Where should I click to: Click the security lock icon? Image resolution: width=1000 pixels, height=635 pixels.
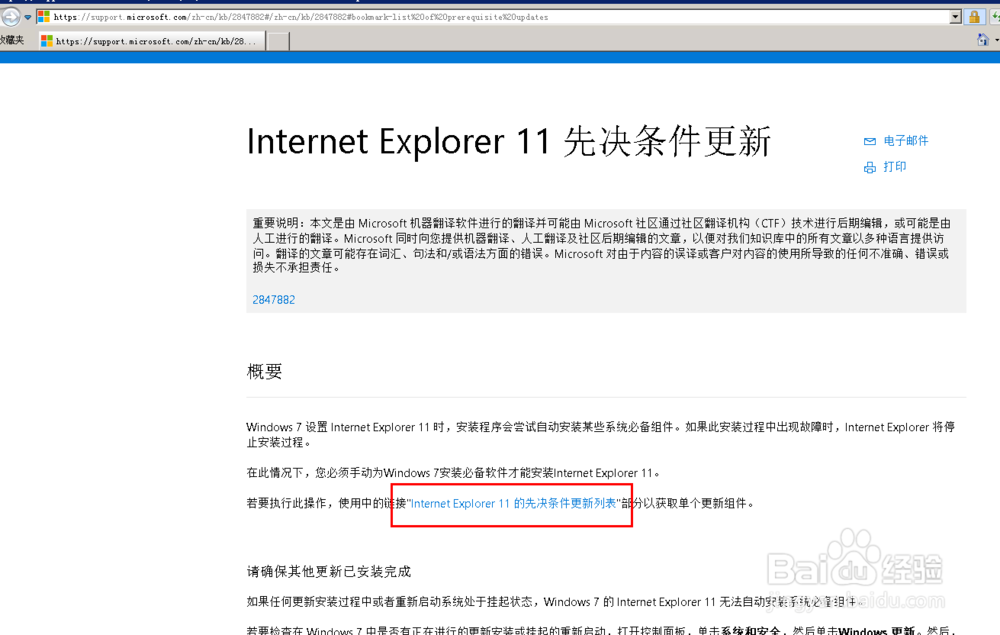click(974, 17)
